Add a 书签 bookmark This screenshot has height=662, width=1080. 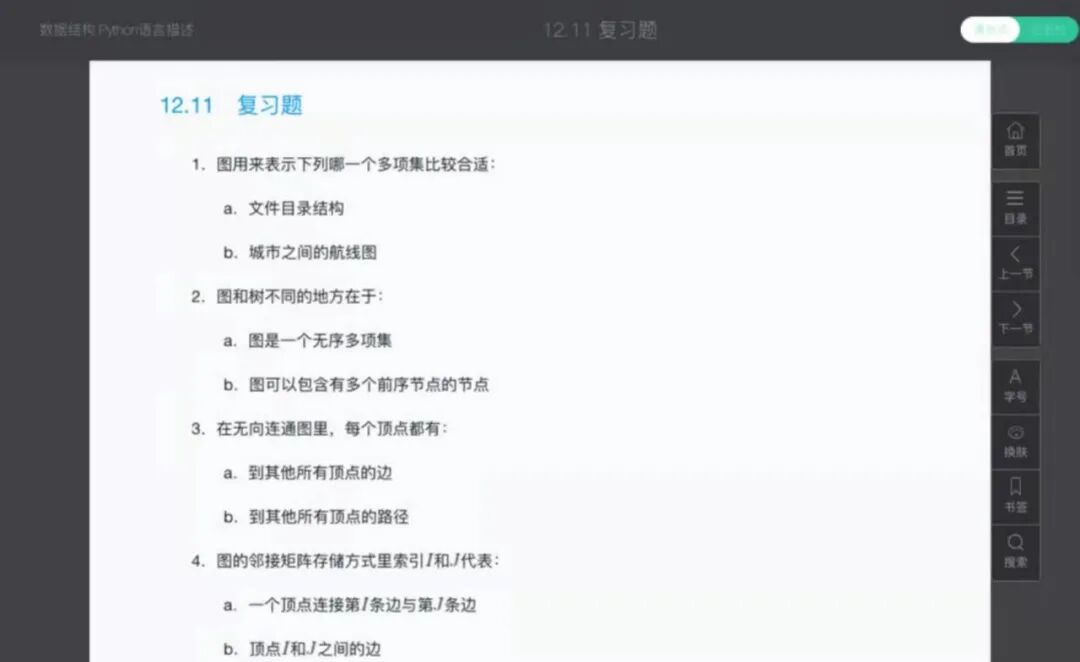(x=1015, y=497)
